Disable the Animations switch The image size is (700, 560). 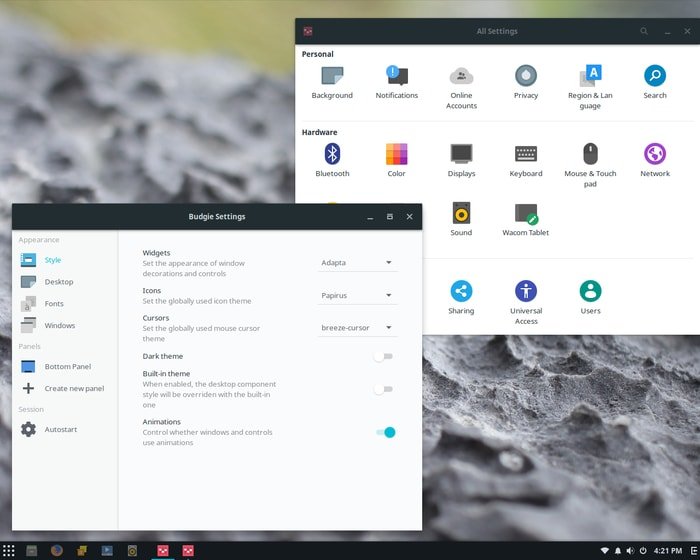point(386,432)
